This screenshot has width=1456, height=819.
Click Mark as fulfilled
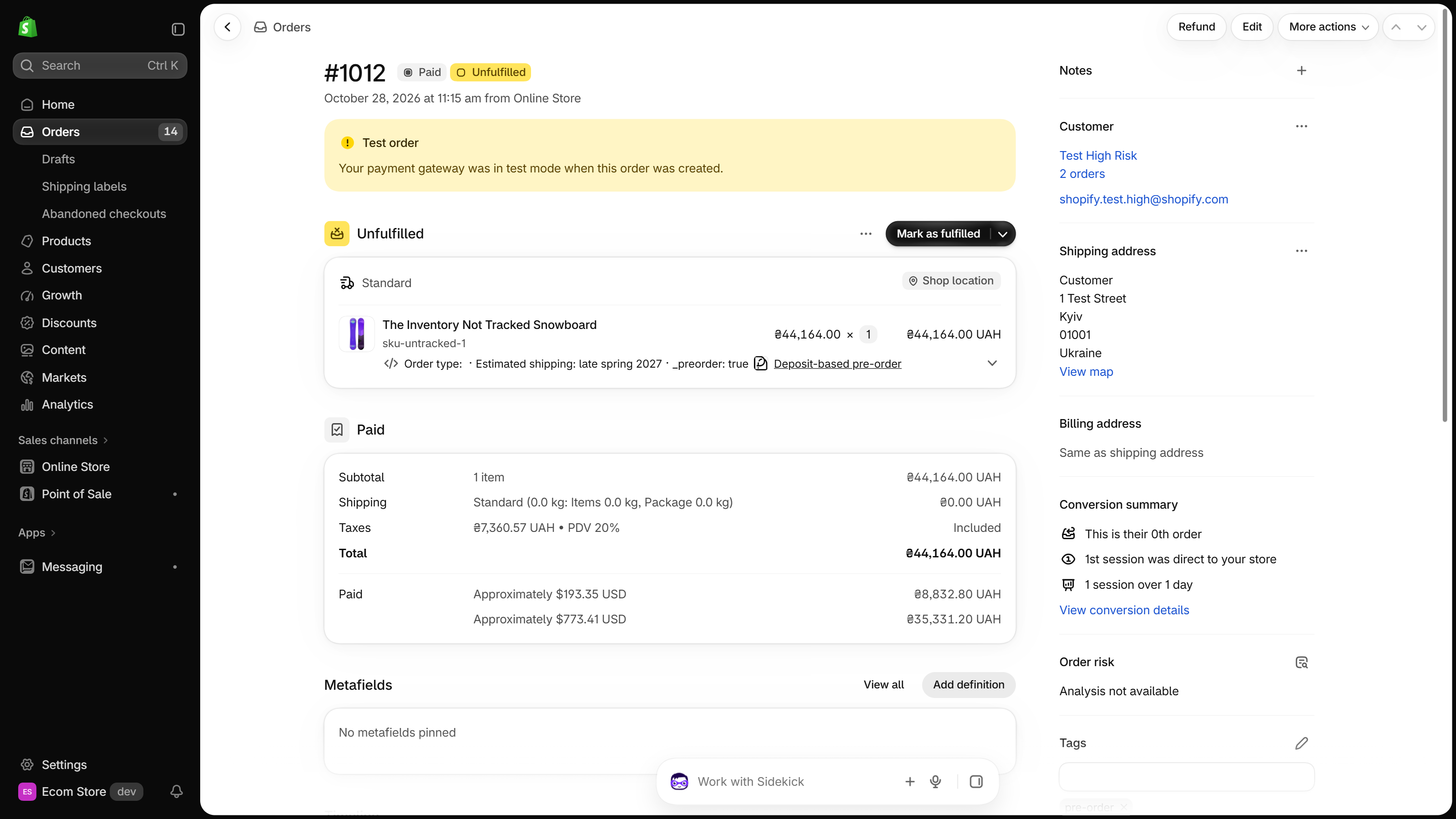pyautogui.click(x=938, y=233)
